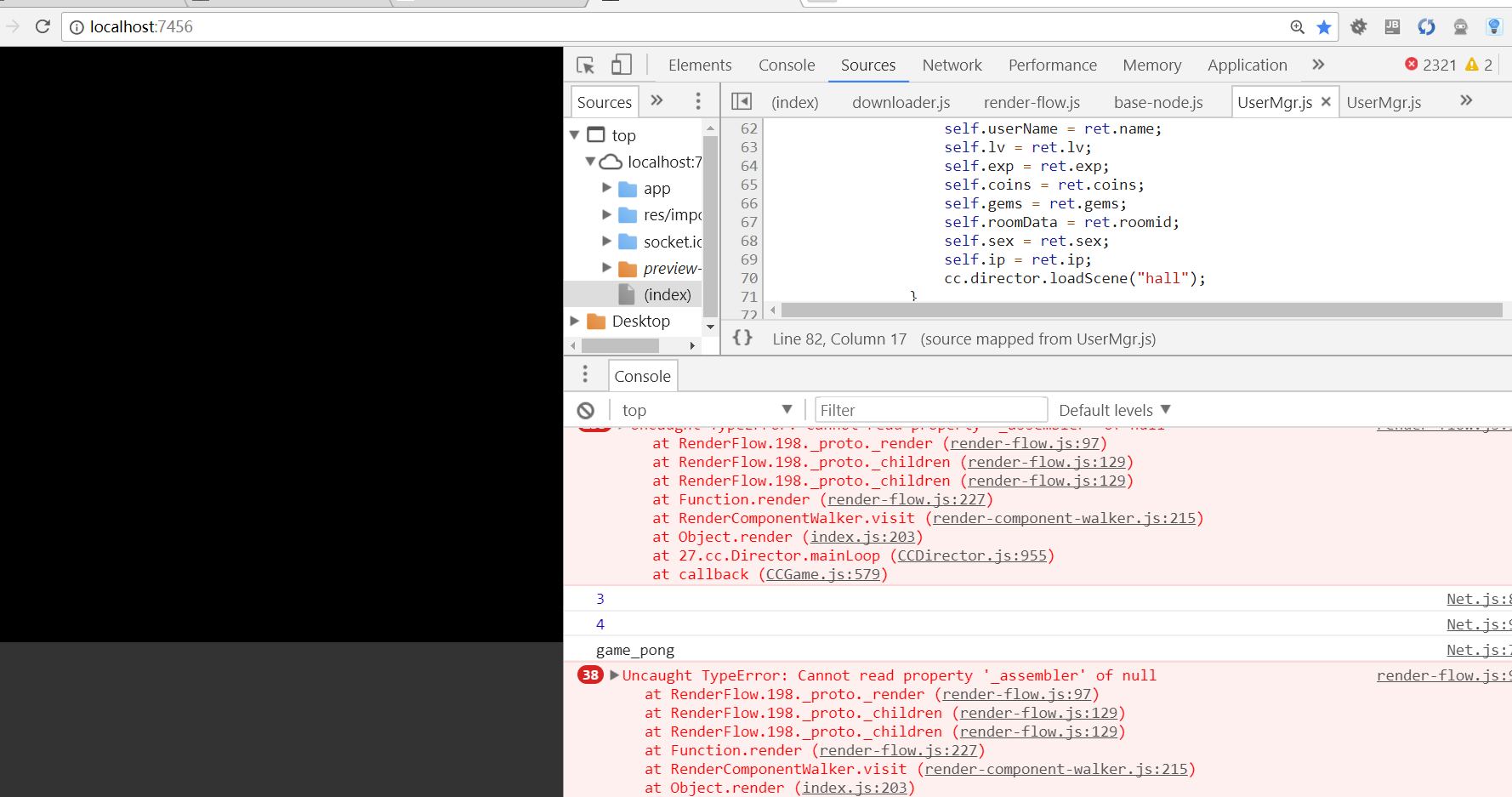This screenshot has width=1512, height=797.
Task: Show more navigator tabs chevron
Action: pos(657,100)
